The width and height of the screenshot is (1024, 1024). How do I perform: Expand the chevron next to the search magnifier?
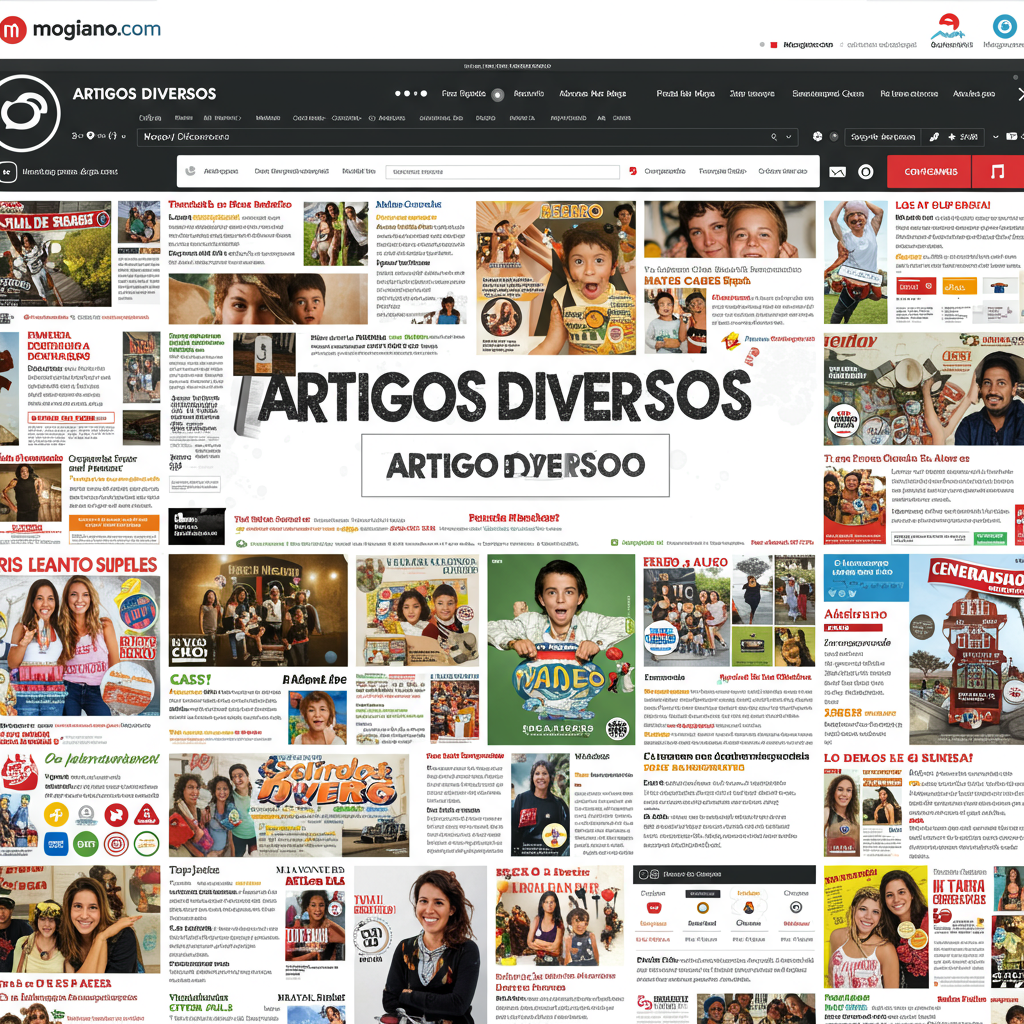coord(789,137)
